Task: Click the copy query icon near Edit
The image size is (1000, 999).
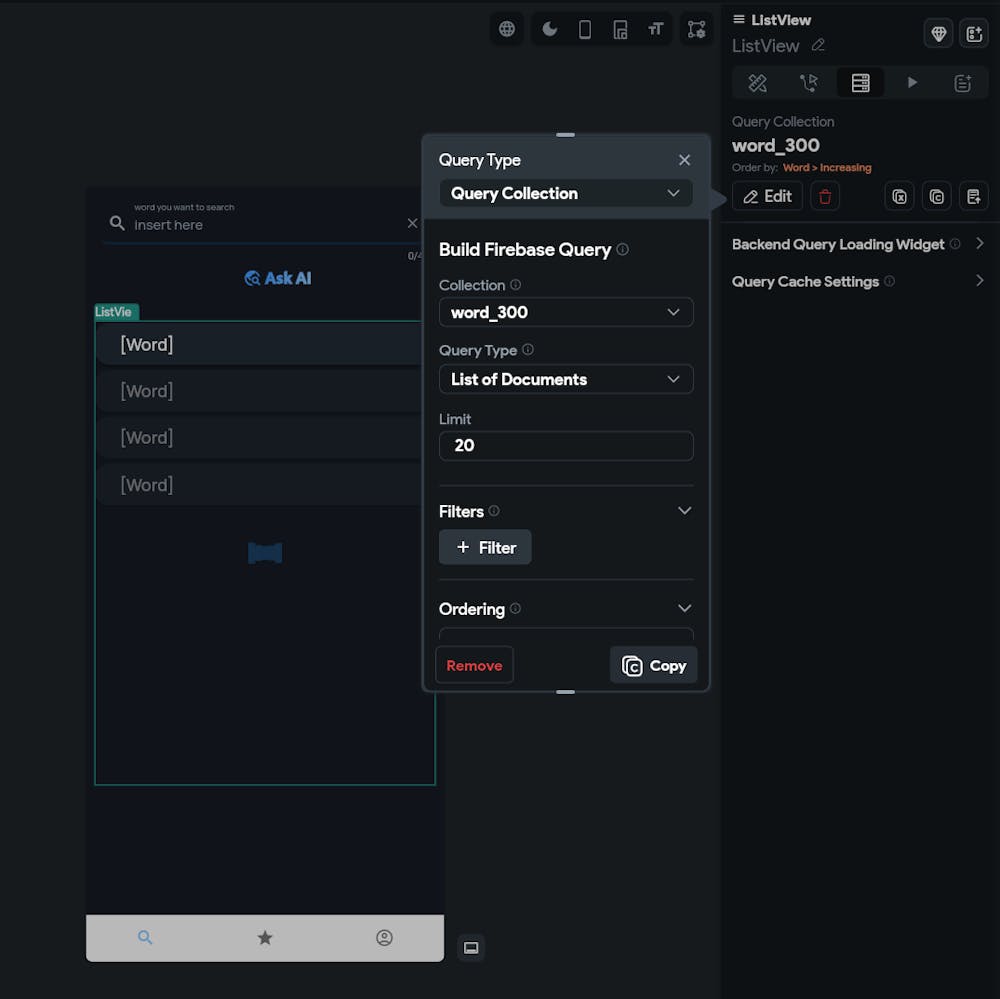Action: point(936,196)
